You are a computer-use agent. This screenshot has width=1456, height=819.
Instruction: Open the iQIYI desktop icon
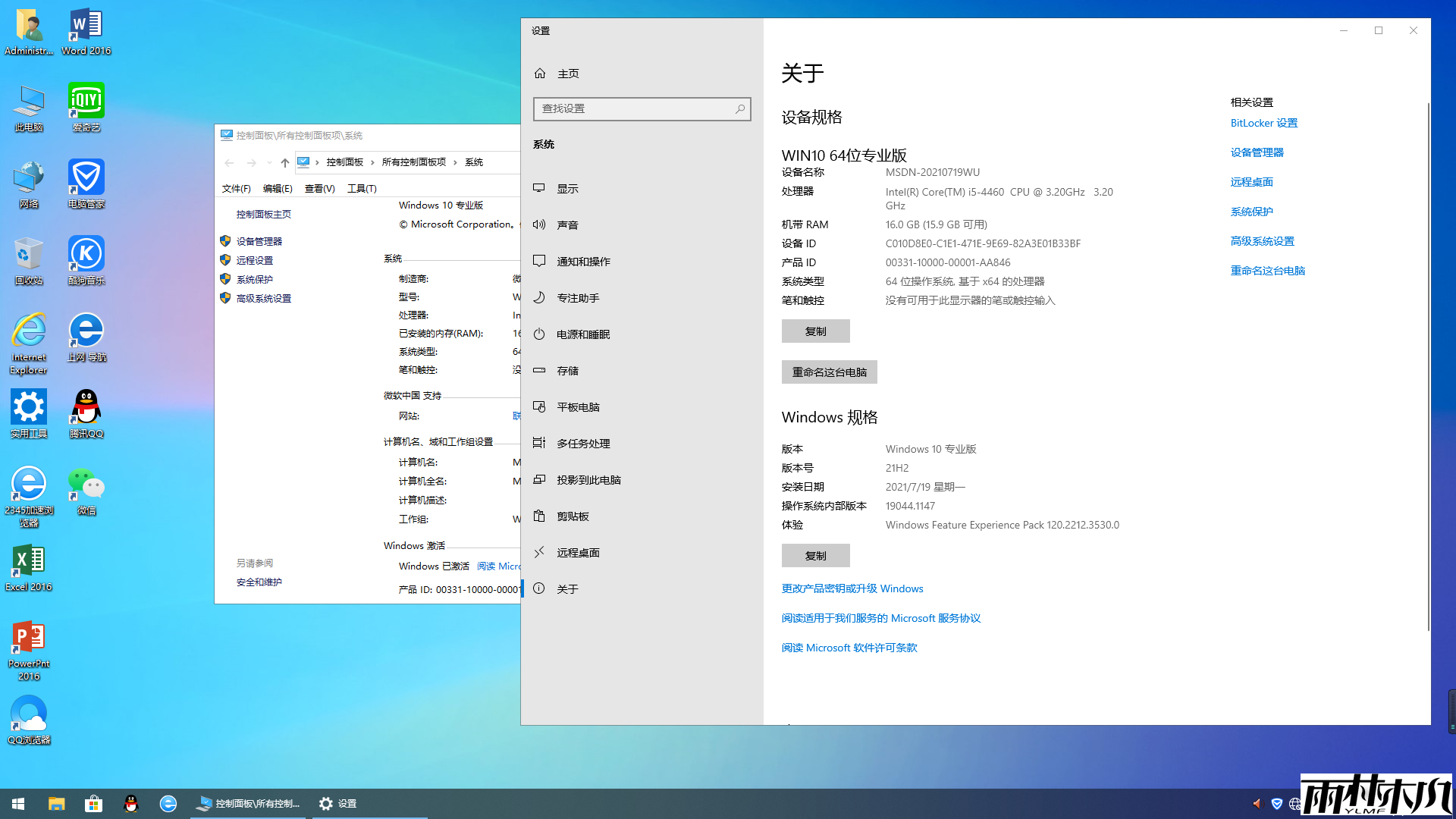coord(86,107)
